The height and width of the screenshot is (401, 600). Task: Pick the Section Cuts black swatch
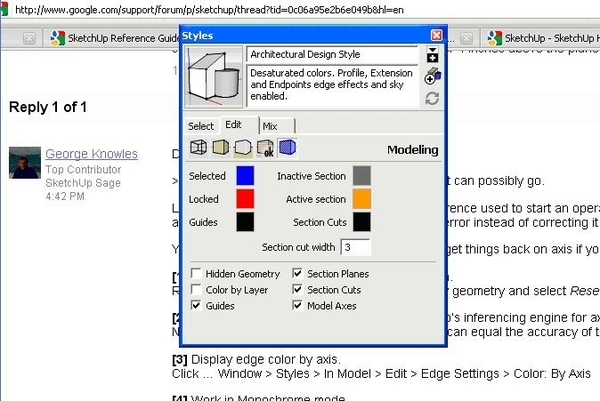362,222
